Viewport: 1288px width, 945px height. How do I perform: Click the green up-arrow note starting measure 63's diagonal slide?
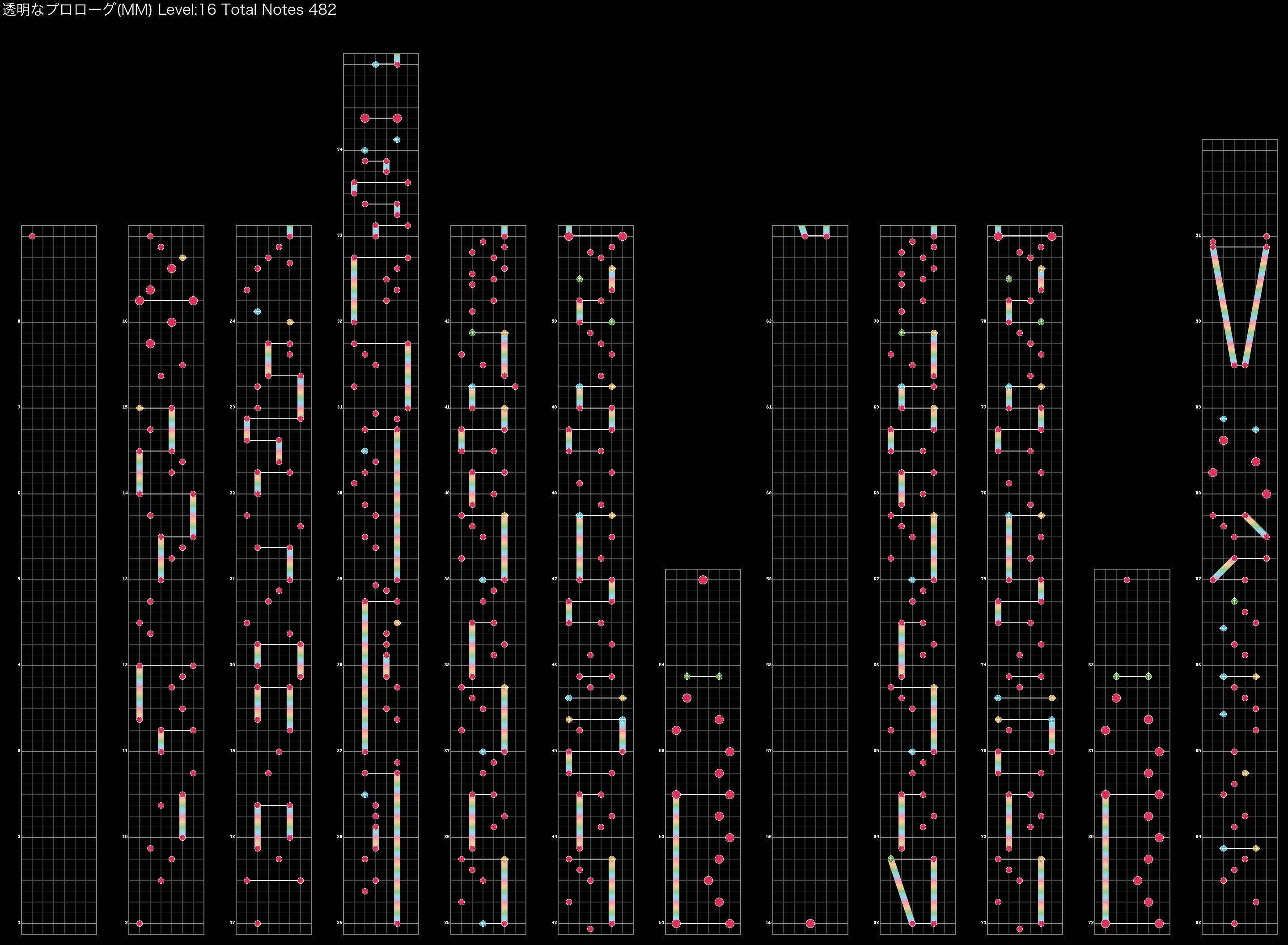(891, 859)
